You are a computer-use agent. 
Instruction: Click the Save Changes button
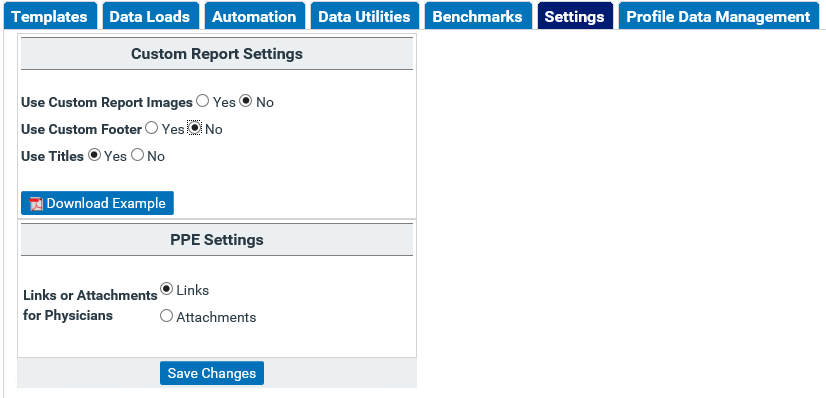pyautogui.click(x=212, y=373)
